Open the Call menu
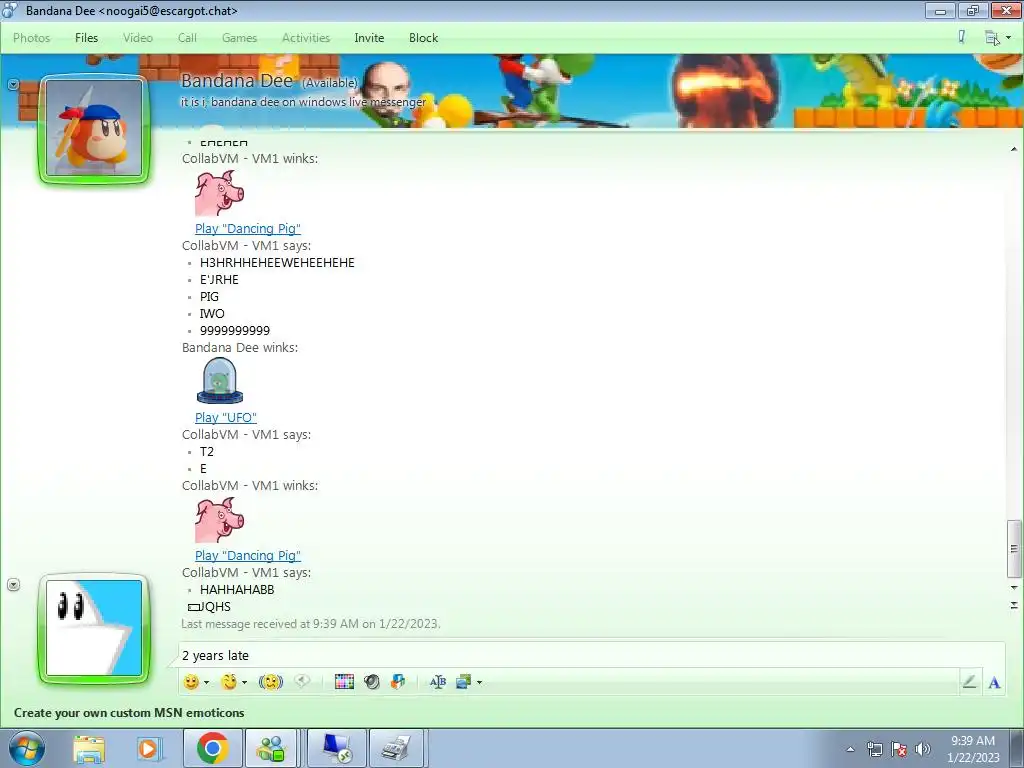 tap(187, 38)
